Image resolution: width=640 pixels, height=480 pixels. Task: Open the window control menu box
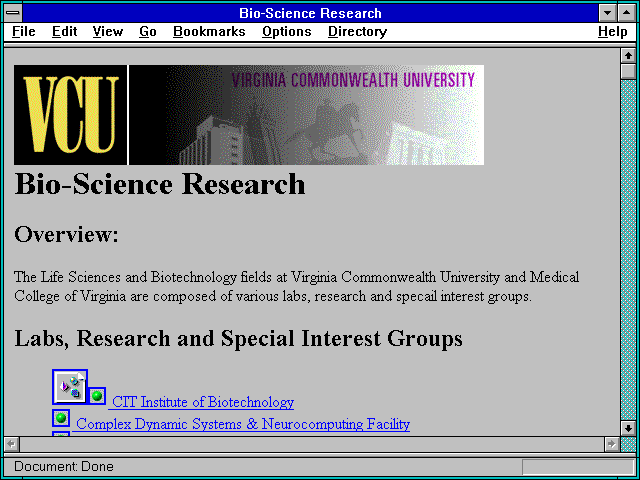coord(13,13)
